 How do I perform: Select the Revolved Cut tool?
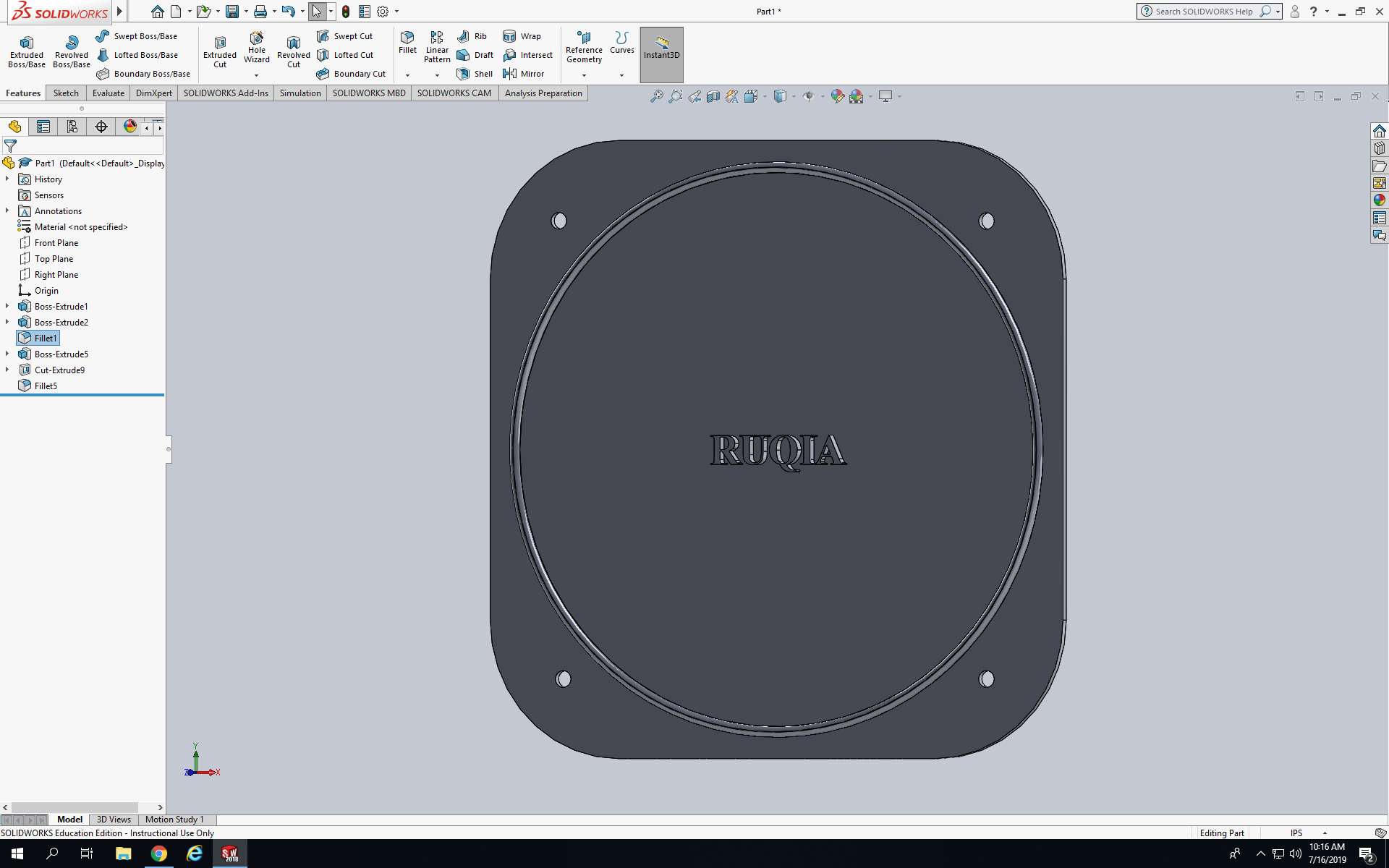coord(293,52)
